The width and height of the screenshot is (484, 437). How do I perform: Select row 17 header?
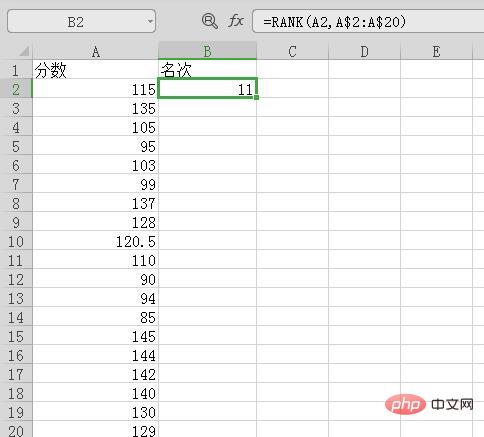pyautogui.click(x=16, y=374)
